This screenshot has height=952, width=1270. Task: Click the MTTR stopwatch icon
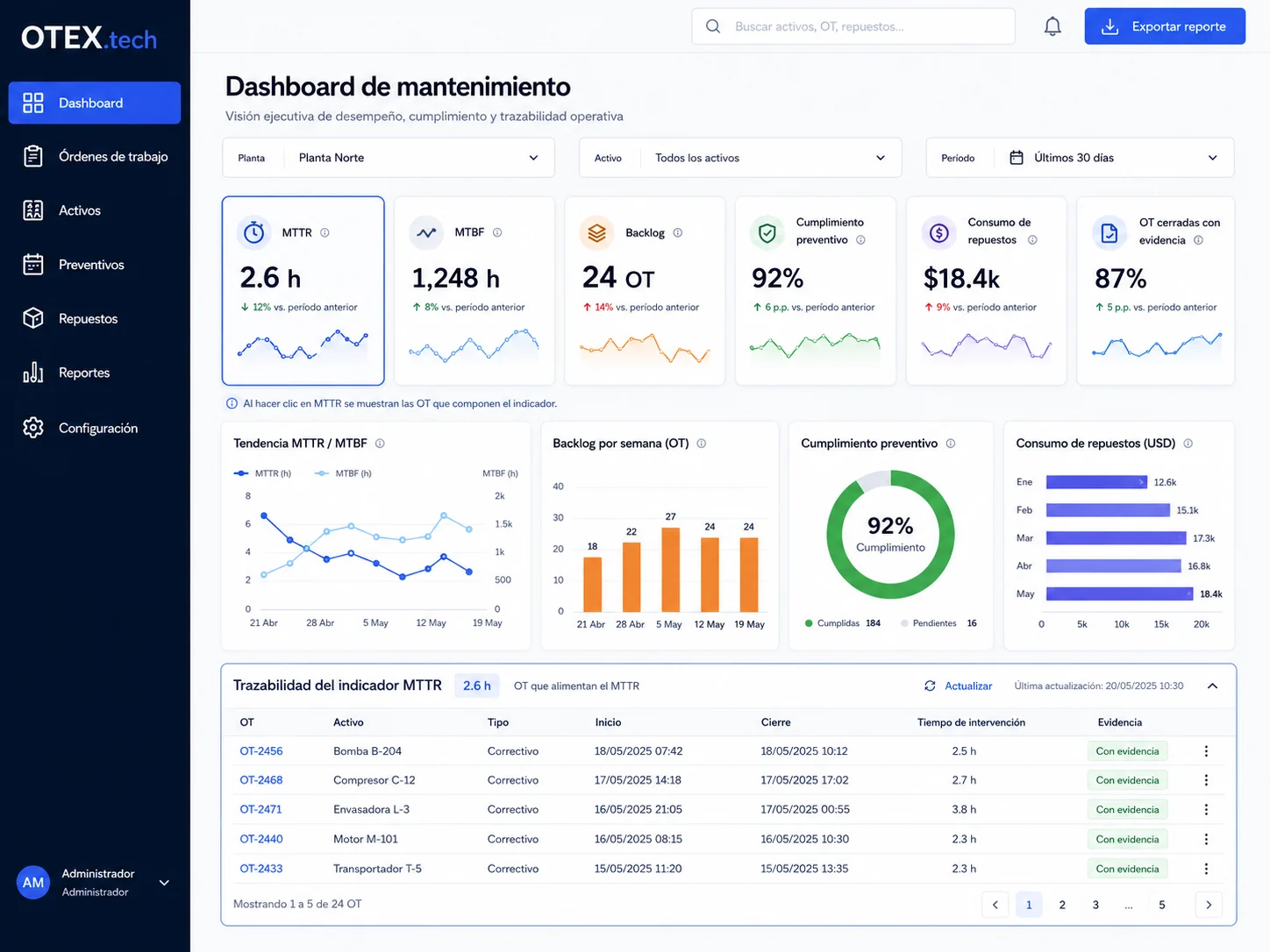254,232
